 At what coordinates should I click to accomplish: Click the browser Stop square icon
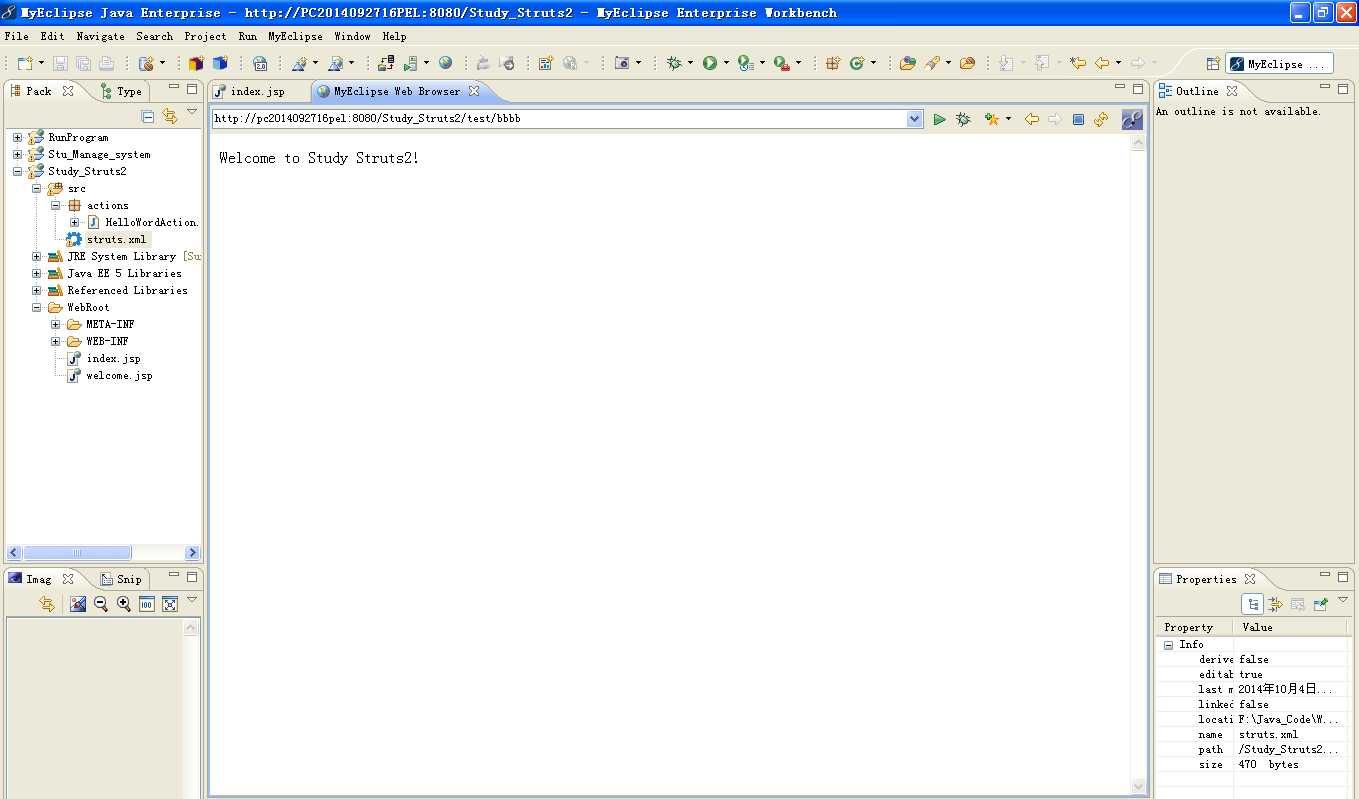1078,119
